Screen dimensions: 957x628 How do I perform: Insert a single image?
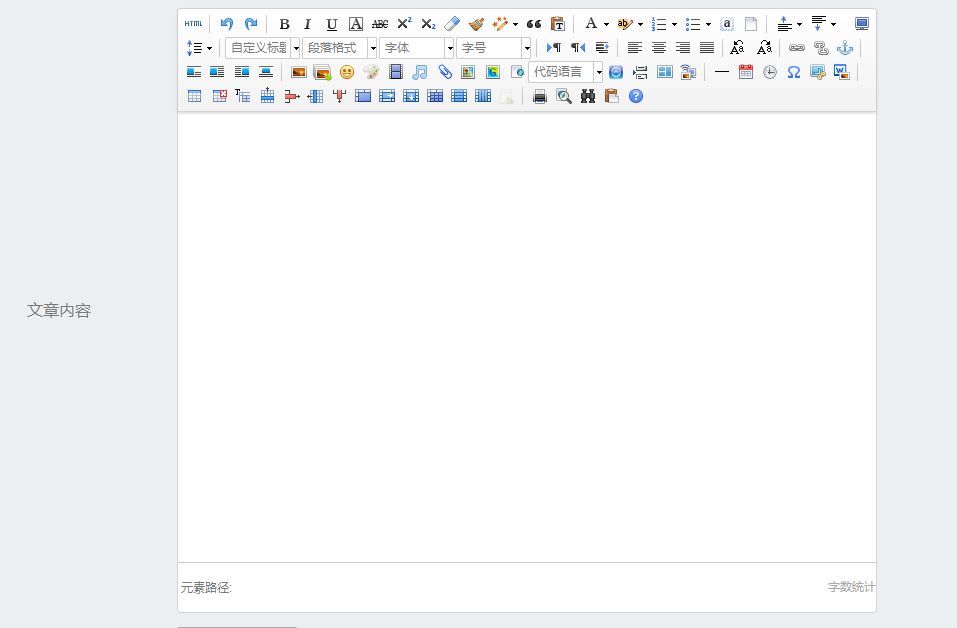[x=298, y=72]
